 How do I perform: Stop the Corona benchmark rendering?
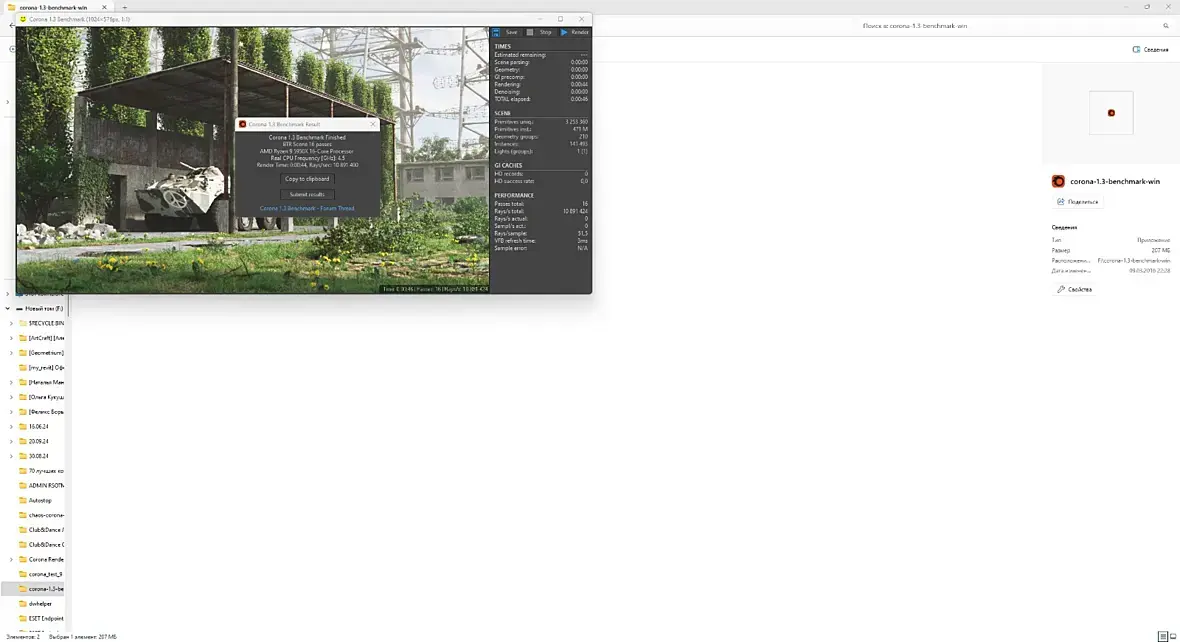point(540,32)
